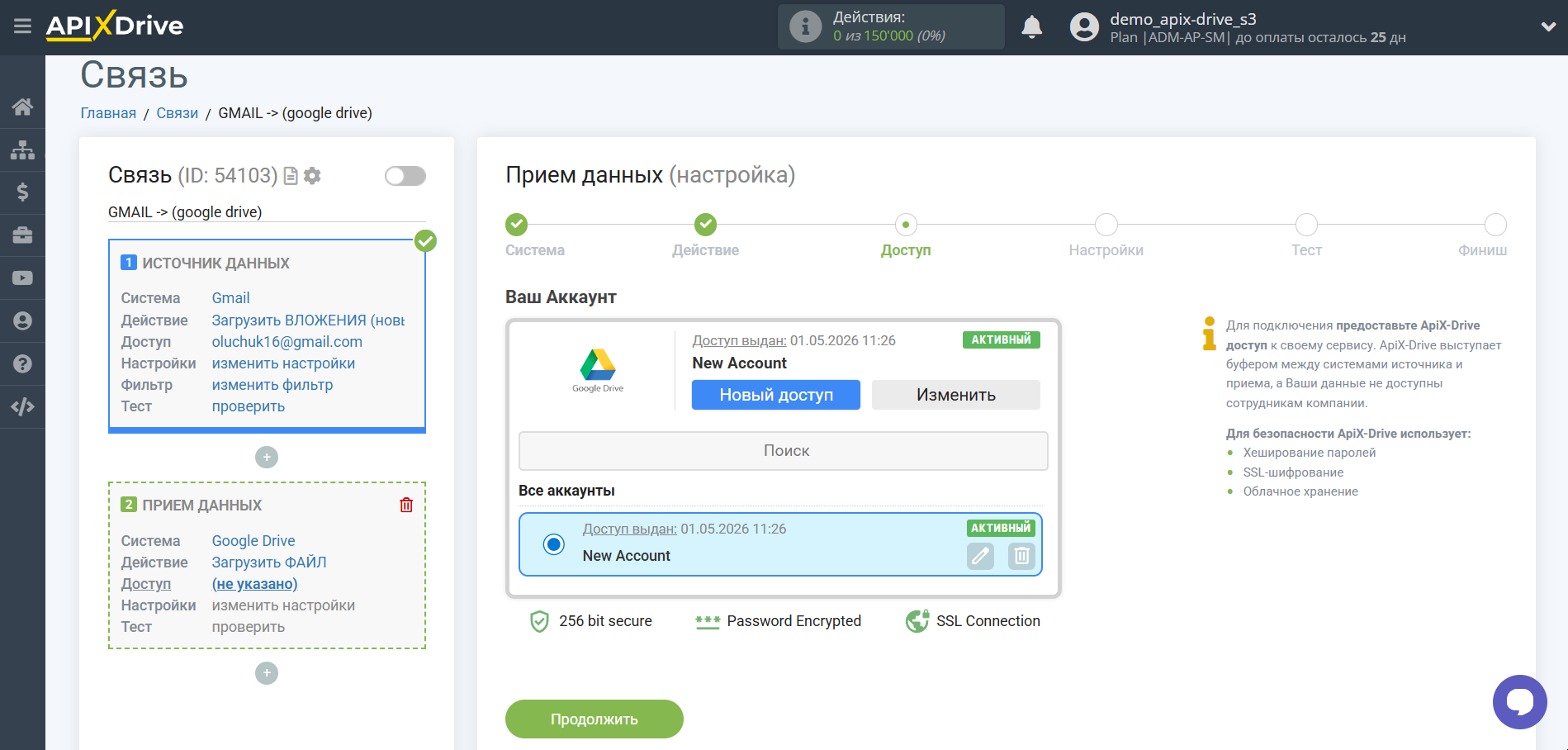Go to Связи breadcrumb
This screenshot has height=750, width=1568.
[178, 113]
